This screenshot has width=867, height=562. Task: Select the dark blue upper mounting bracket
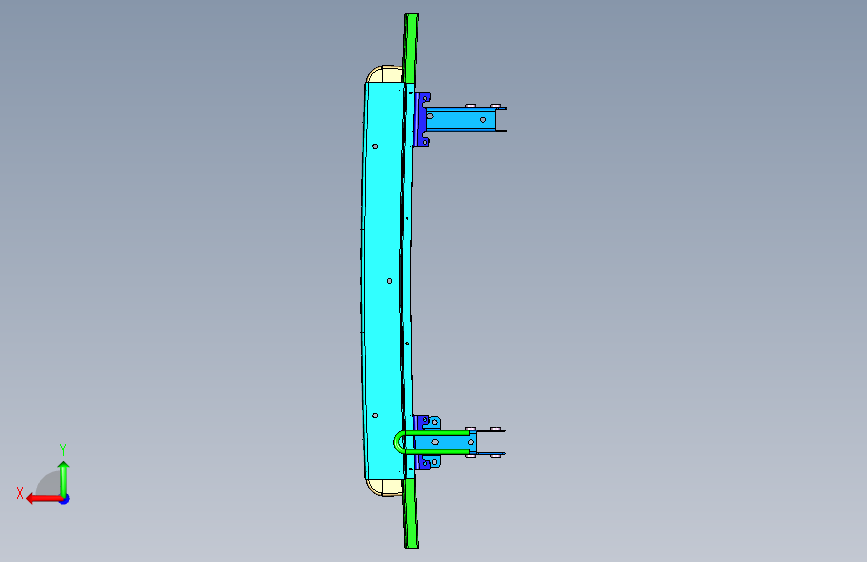422,119
